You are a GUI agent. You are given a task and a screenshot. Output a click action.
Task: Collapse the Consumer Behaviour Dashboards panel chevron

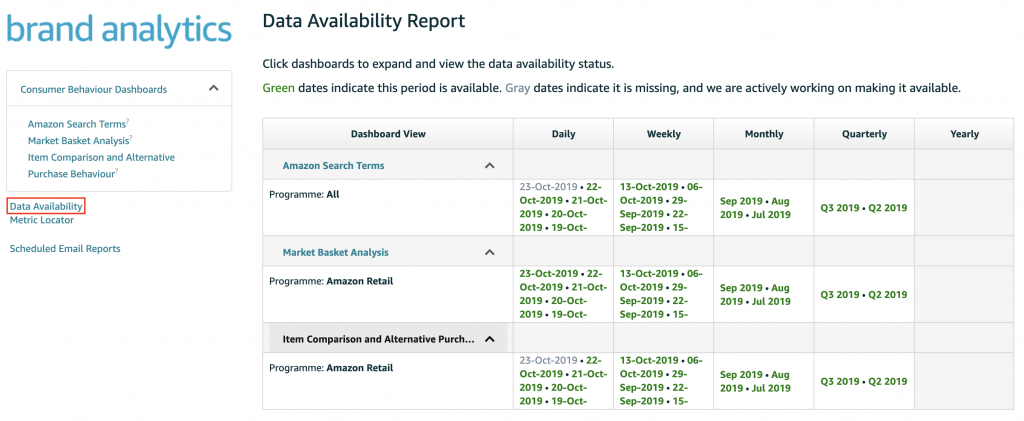(213, 88)
